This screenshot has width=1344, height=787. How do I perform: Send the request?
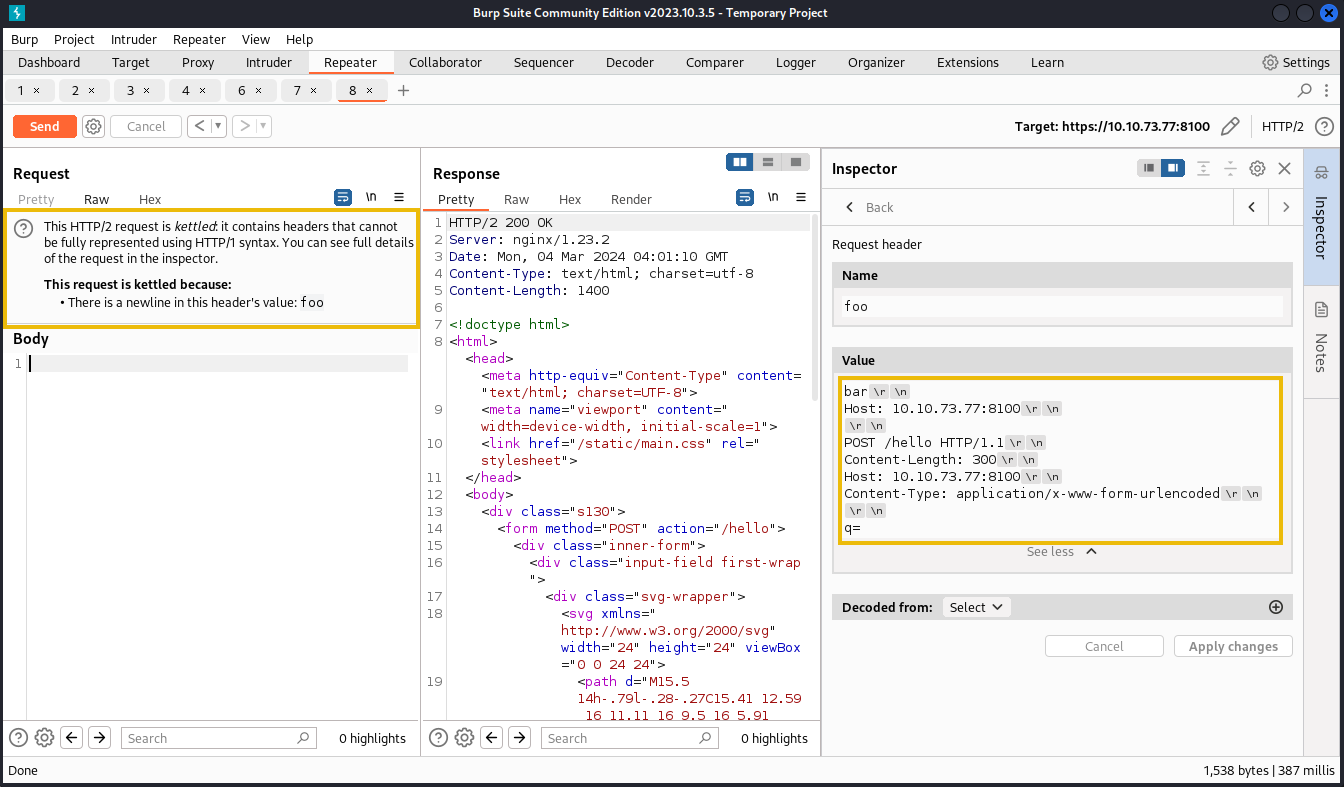45,127
